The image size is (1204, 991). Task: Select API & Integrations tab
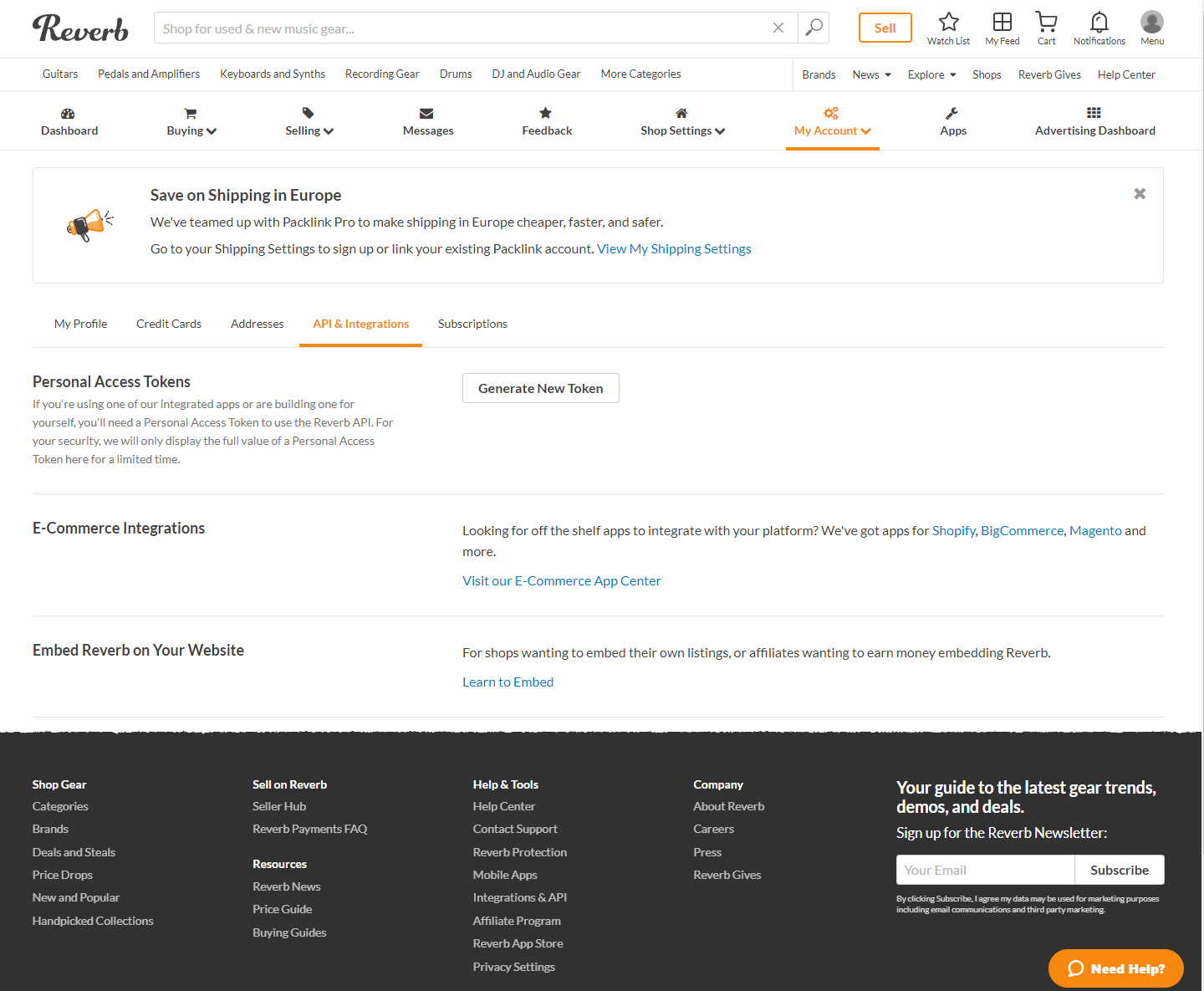(360, 324)
